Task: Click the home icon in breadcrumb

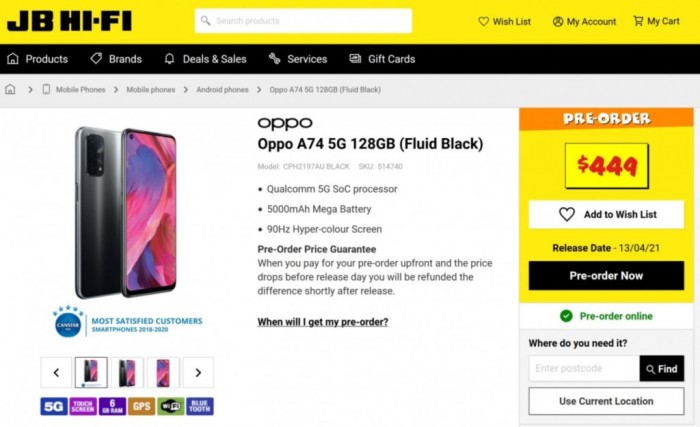Action: (11, 89)
